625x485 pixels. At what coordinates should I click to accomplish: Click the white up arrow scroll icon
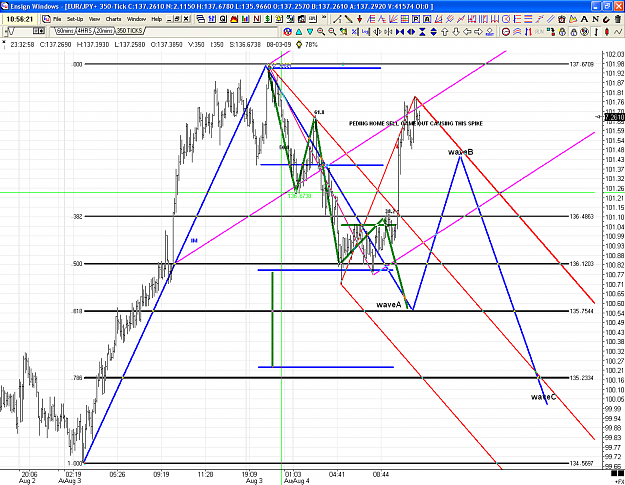[444, 31]
